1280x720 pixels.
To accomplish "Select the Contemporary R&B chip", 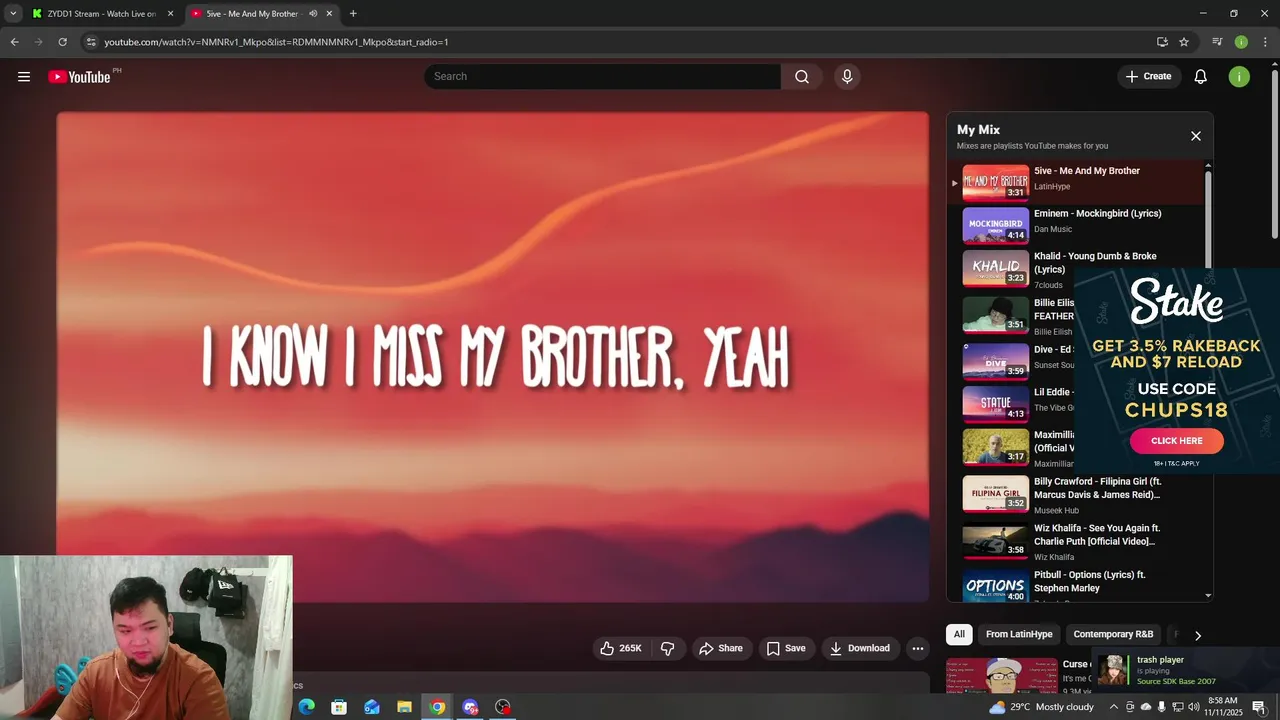I will tap(1113, 634).
